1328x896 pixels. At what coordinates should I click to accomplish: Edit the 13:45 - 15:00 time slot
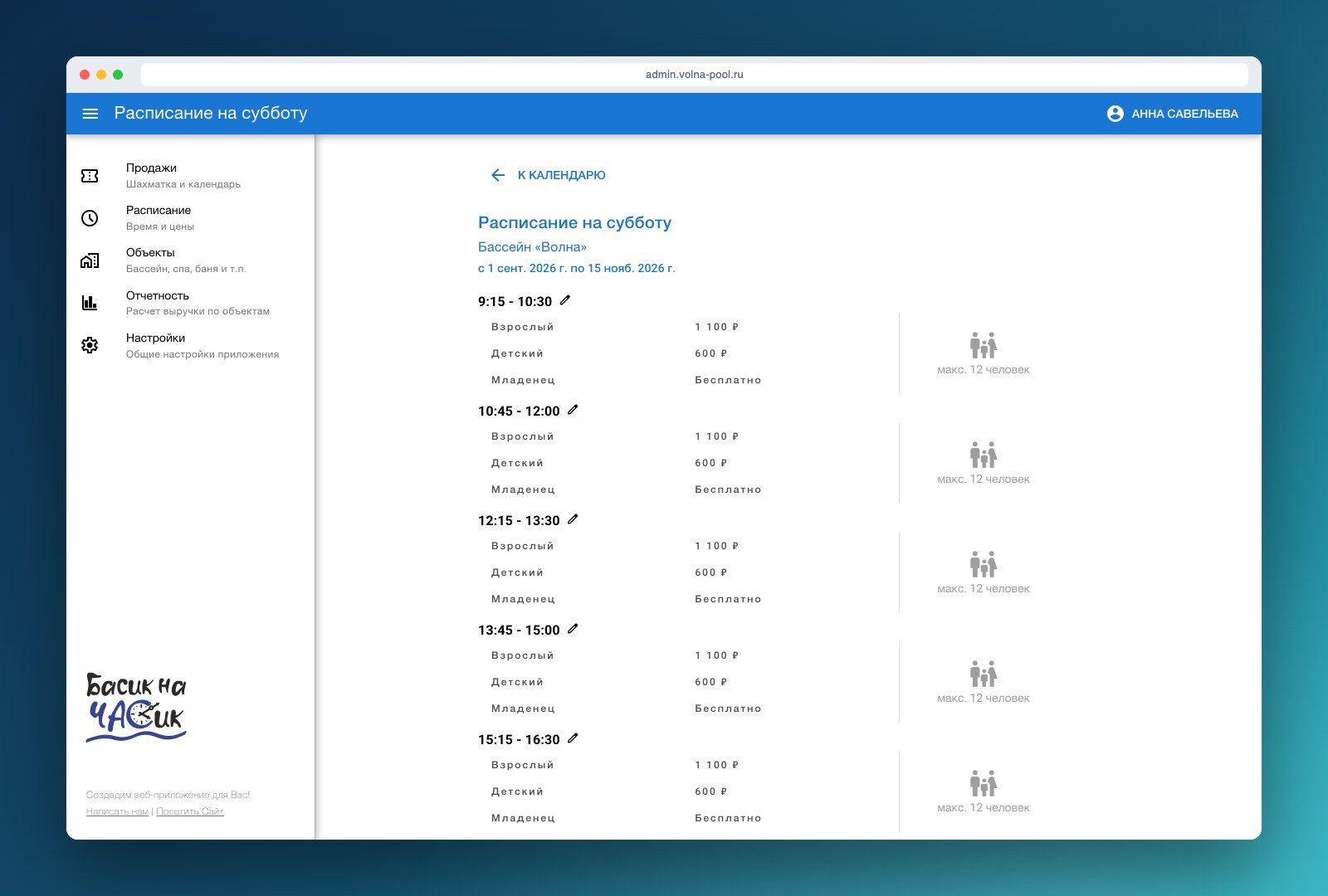pos(573,629)
